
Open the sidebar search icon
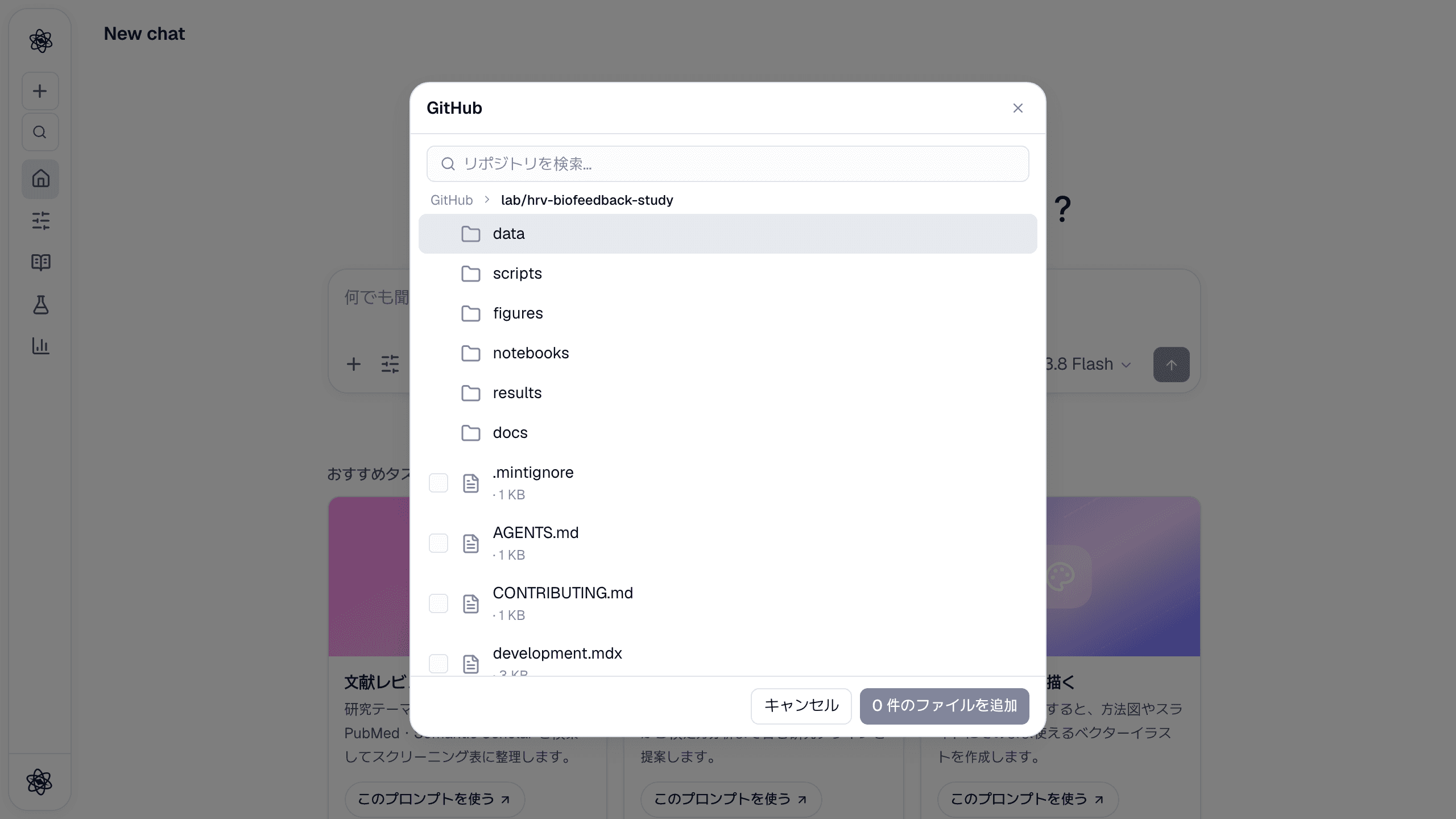pyautogui.click(x=40, y=132)
